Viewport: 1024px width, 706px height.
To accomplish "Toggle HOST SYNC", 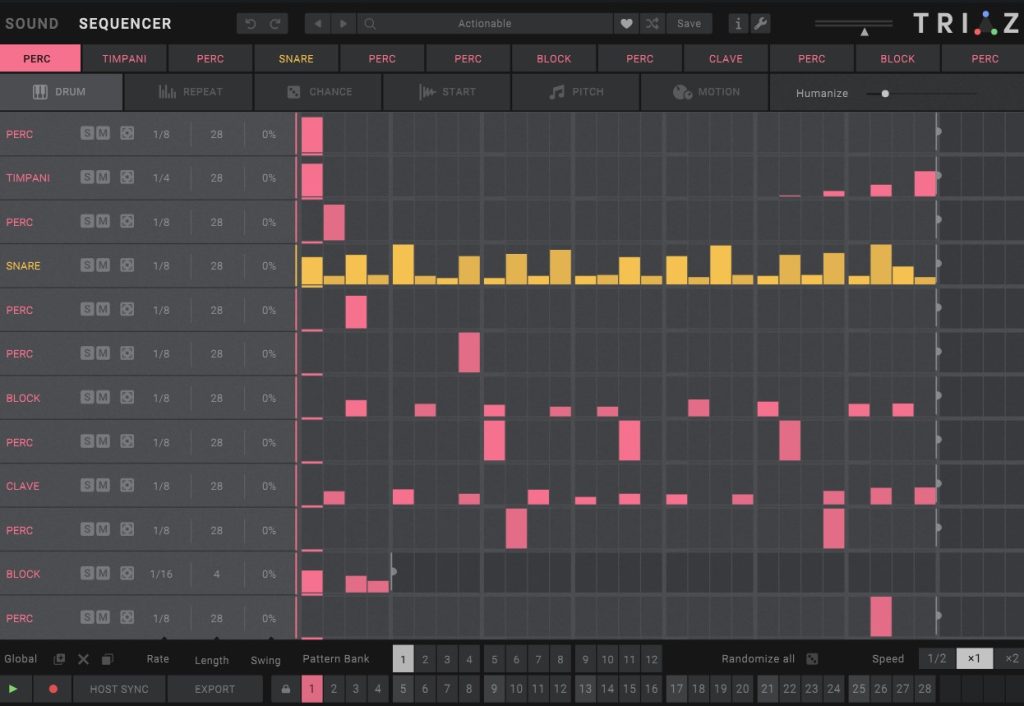I will [117, 689].
